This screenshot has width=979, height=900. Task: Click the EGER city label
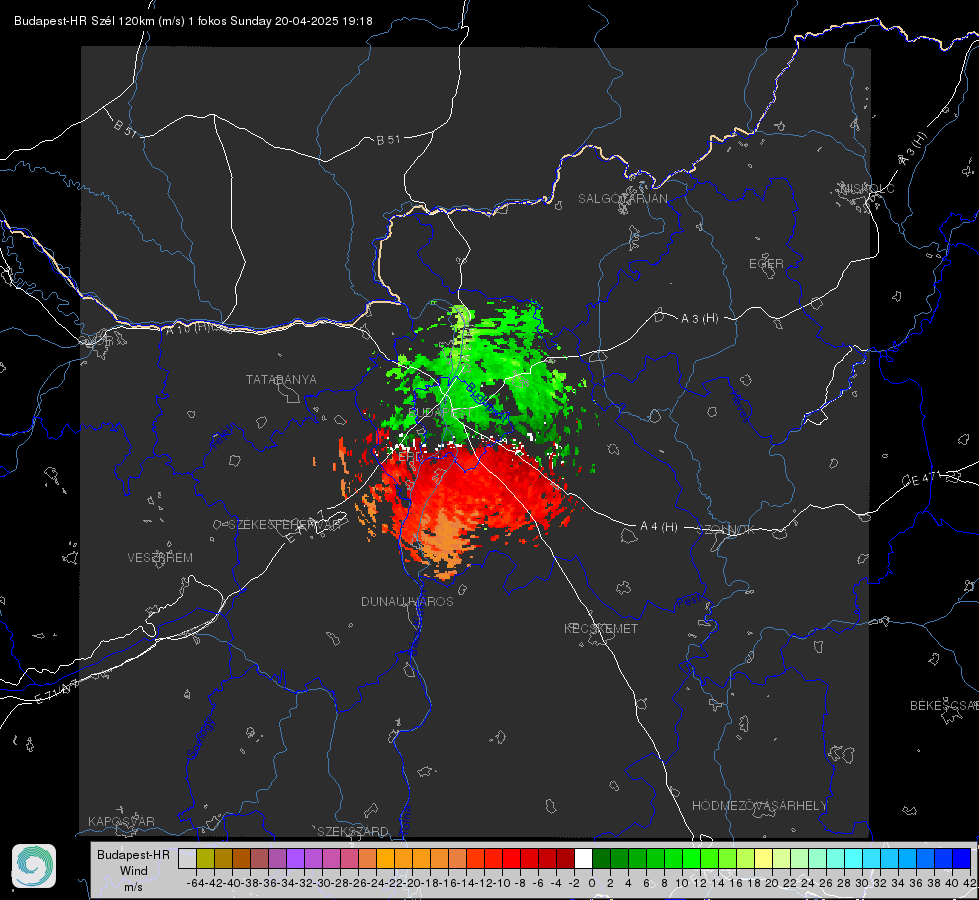(x=766, y=264)
